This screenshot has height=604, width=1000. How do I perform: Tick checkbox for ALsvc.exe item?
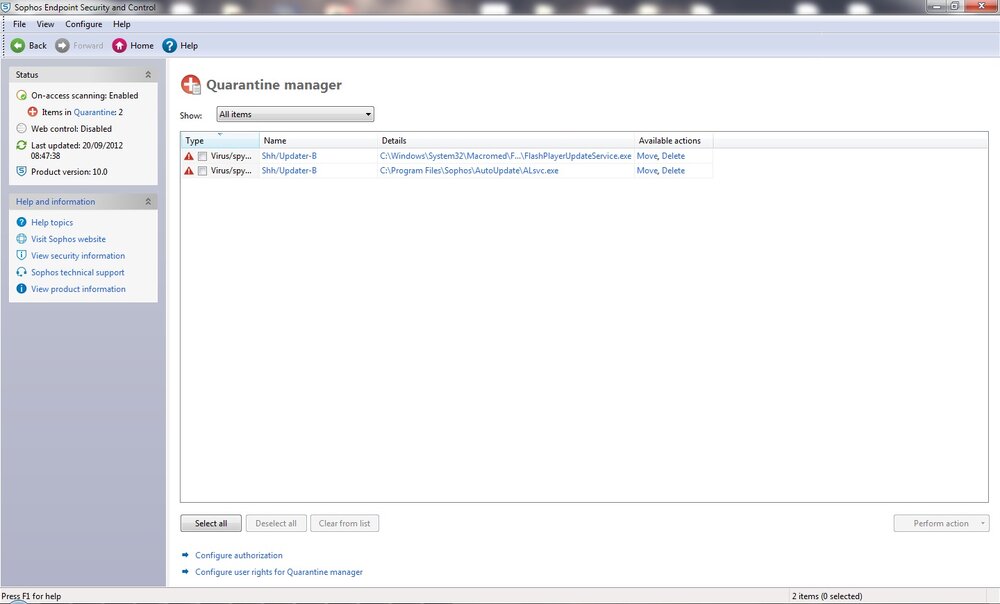pyautogui.click(x=202, y=171)
